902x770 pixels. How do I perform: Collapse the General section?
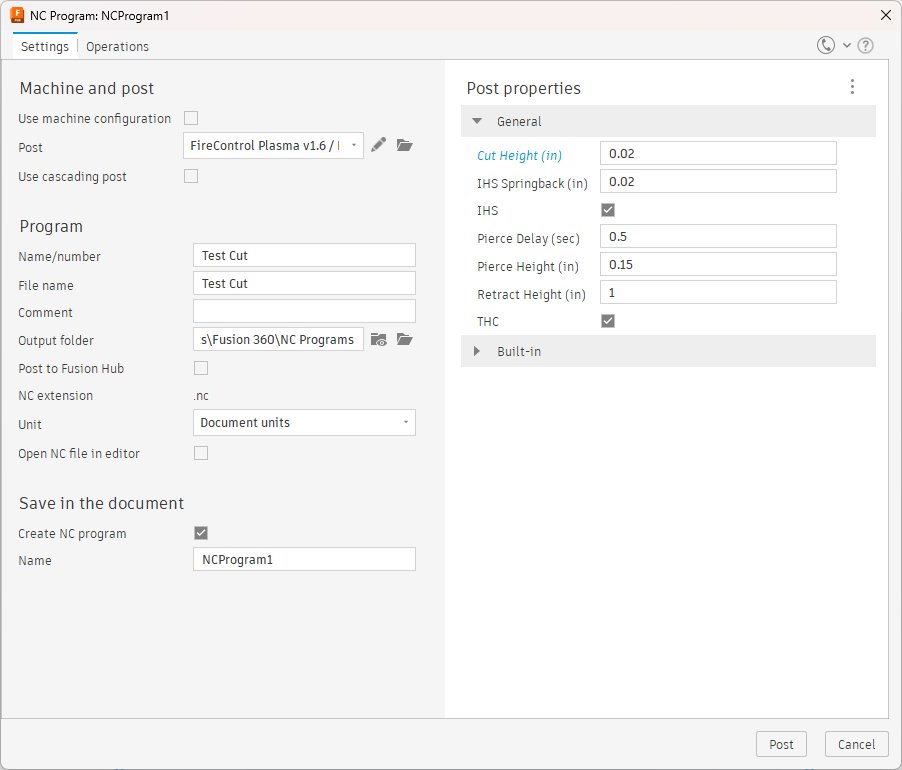(x=477, y=121)
